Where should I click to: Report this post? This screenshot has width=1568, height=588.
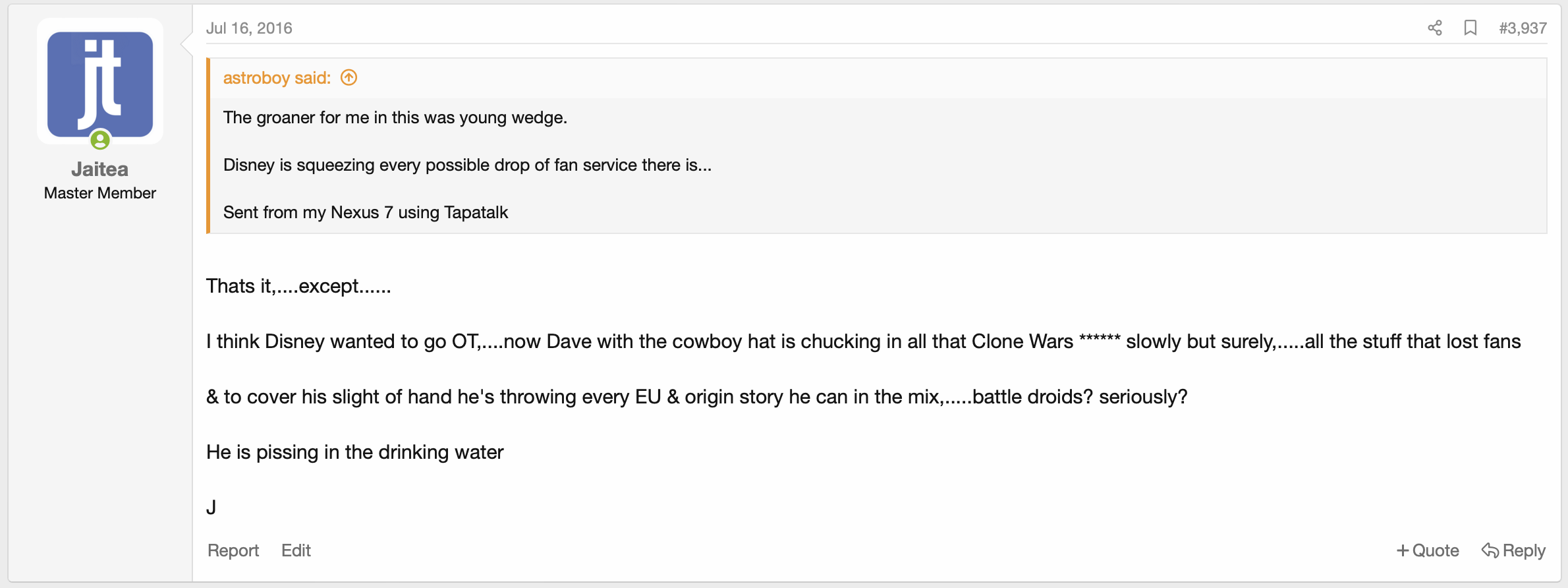pos(233,550)
